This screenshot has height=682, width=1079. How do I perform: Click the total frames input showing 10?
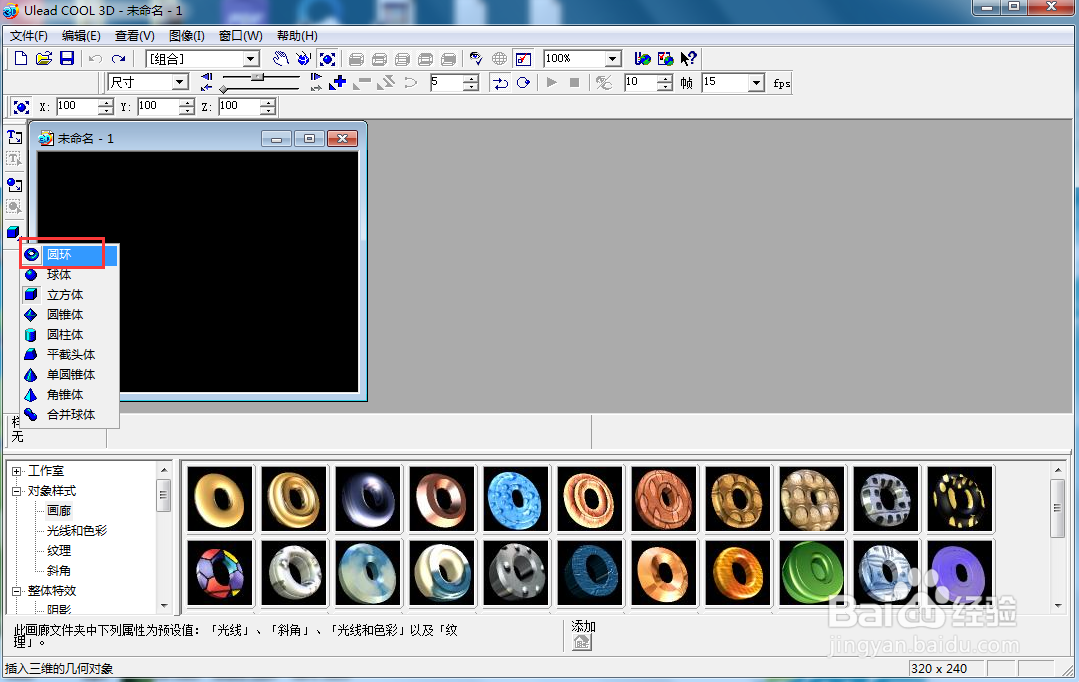tap(640, 83)
